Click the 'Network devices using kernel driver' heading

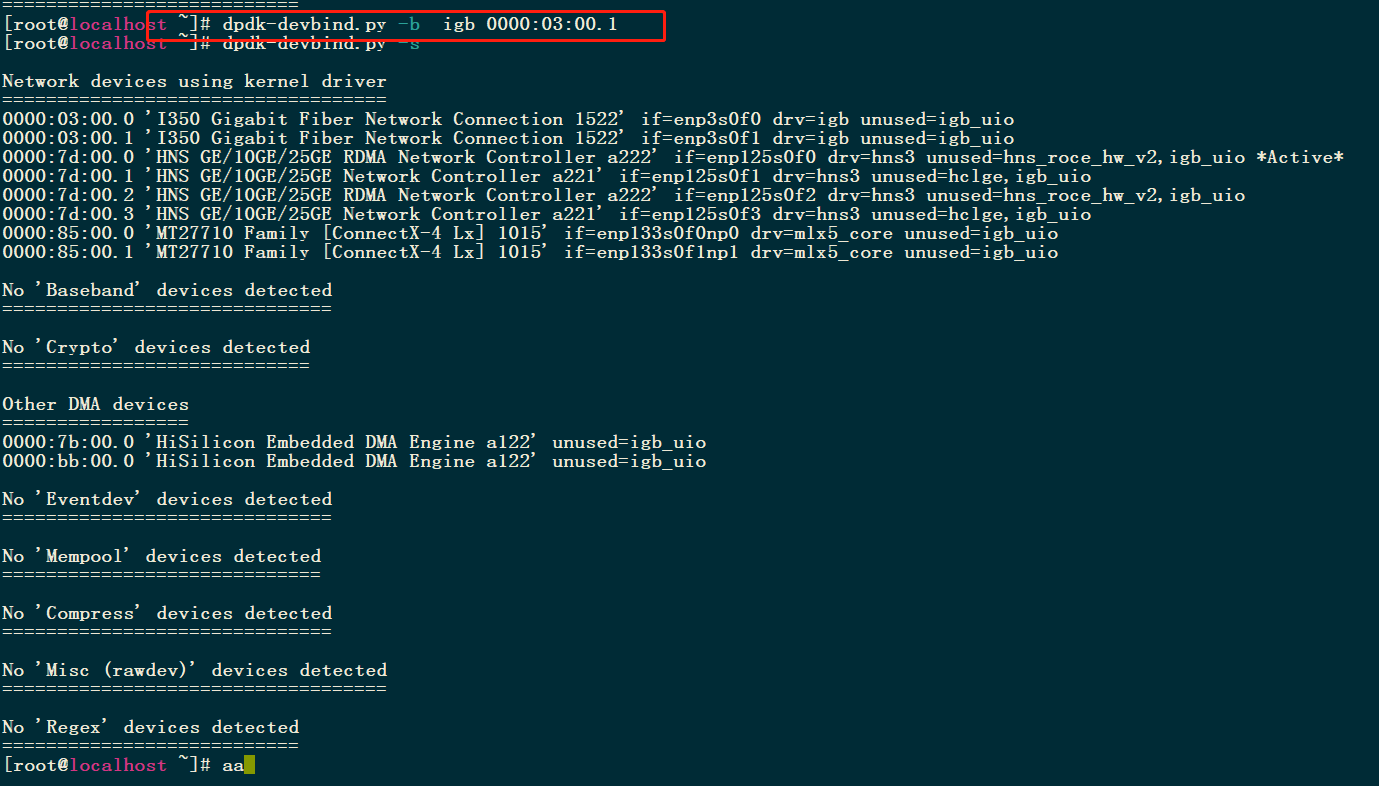(194, 81)
